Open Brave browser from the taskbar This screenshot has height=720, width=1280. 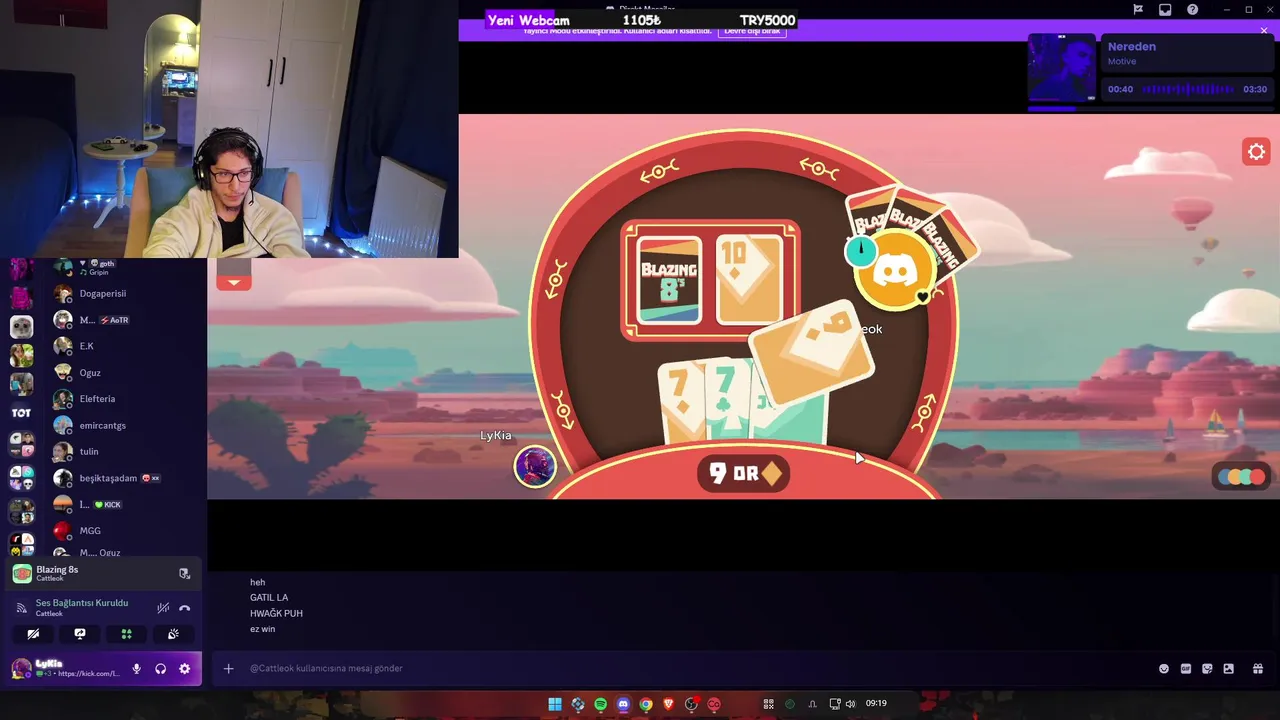pyautogui.click(x=669, y=704)
